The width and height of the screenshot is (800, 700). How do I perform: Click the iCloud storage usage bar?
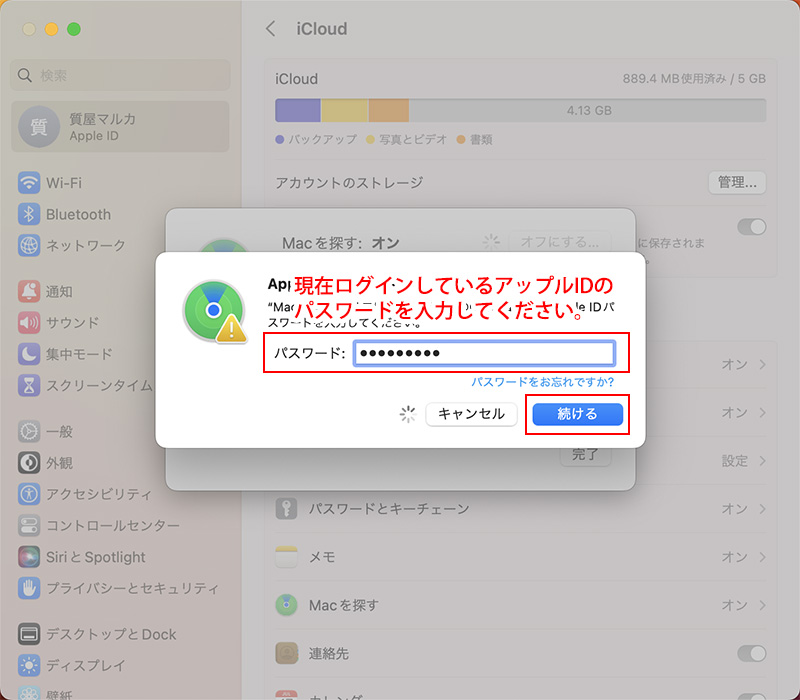coord(520,110)
